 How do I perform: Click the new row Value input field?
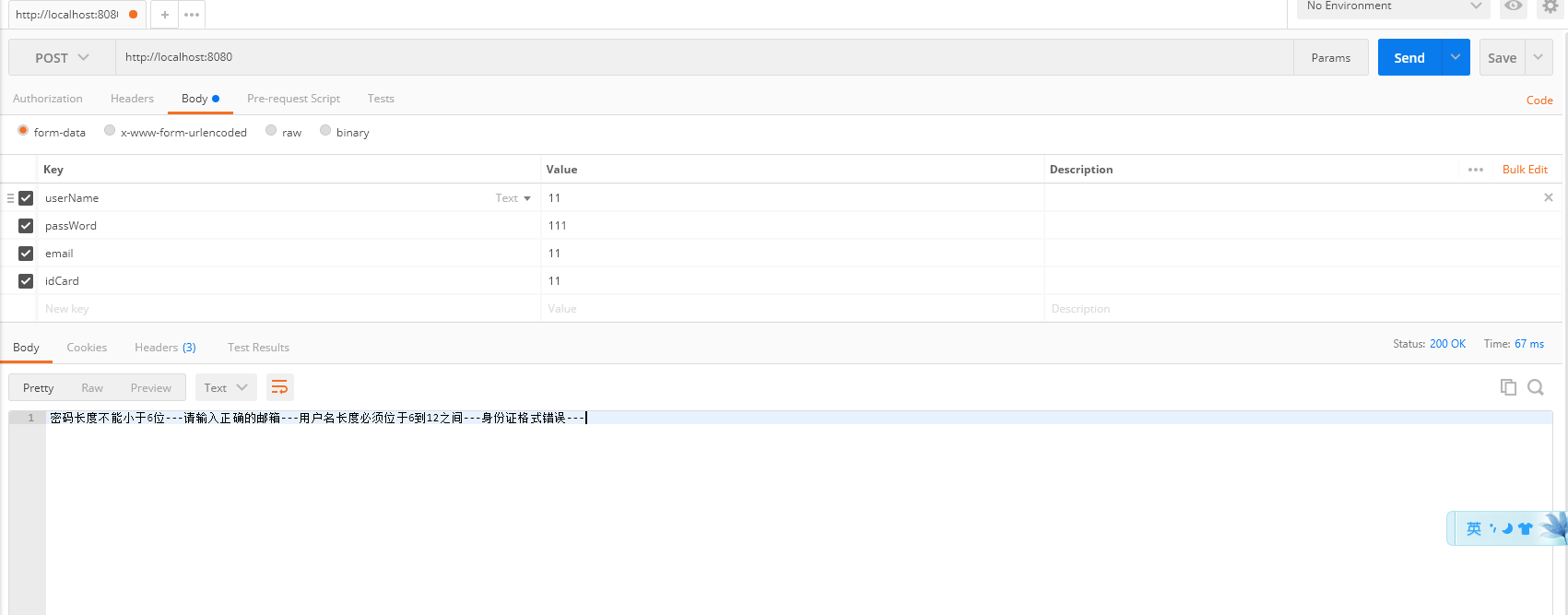pos(792,309)
